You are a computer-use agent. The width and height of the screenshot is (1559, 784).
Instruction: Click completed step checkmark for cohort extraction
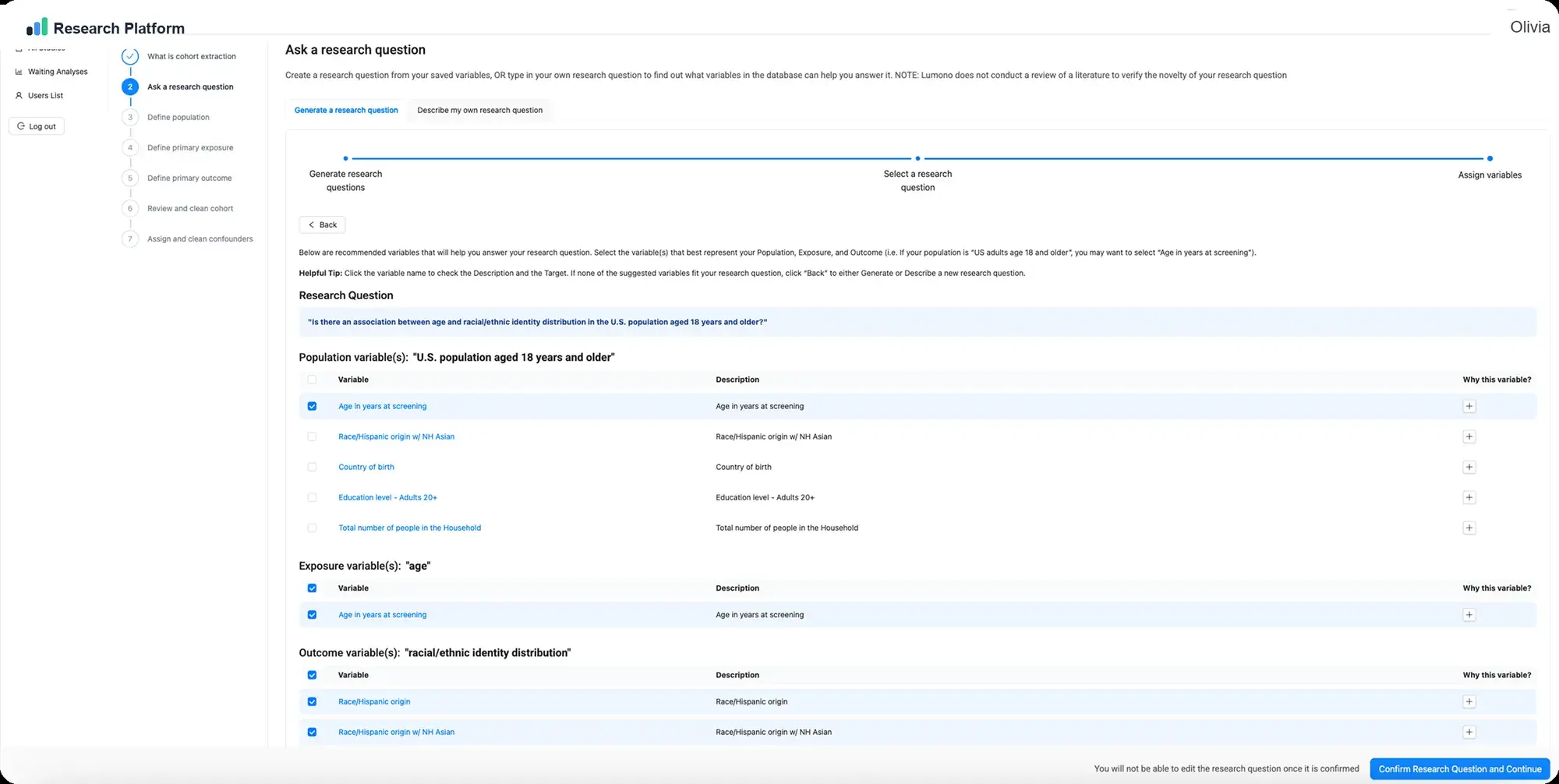point(130,56)
